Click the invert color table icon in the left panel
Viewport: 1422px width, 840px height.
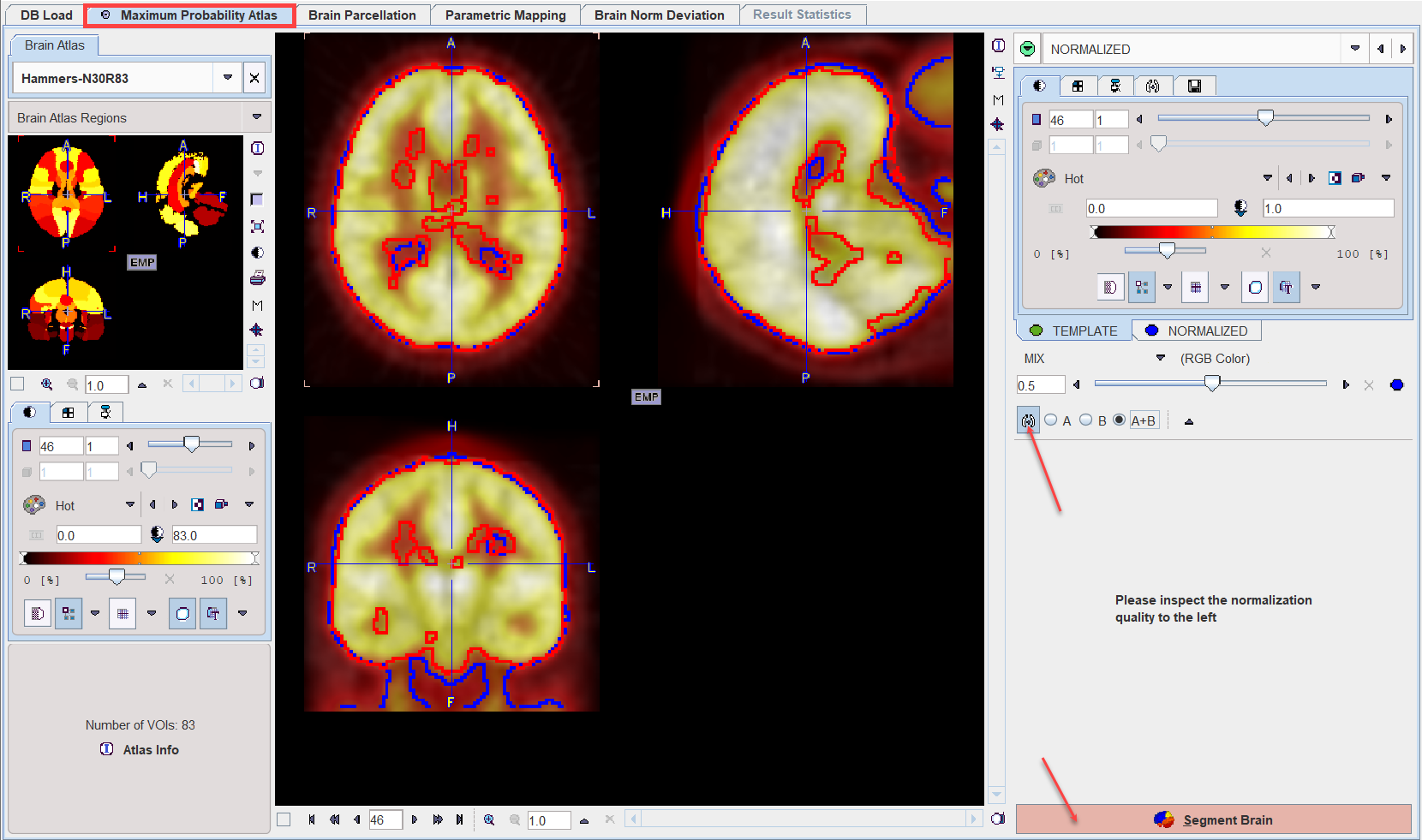click(198, 504)
